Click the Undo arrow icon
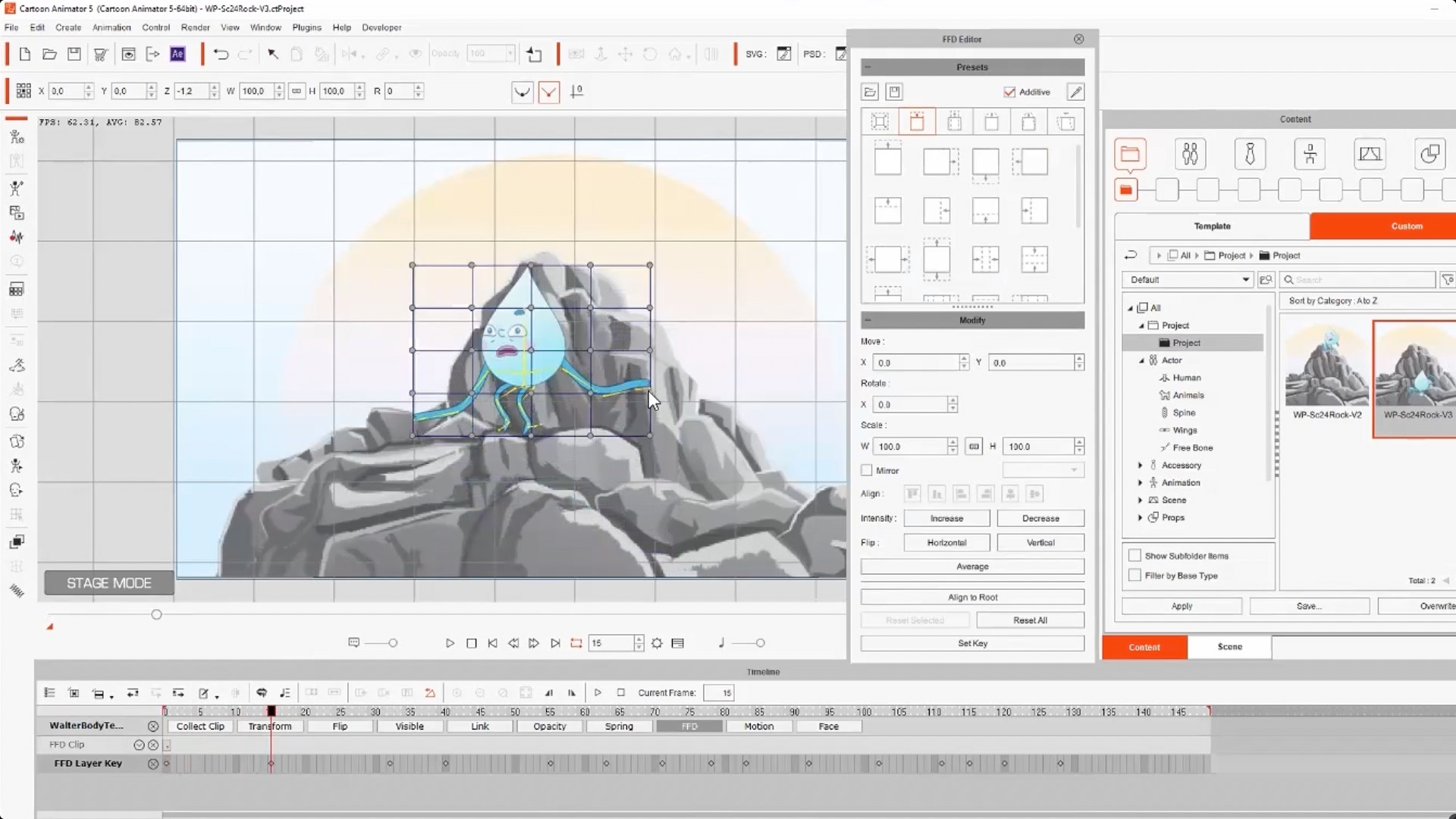Image resolution: width=1456 pixels, height=819 pixels. (221, 54)
